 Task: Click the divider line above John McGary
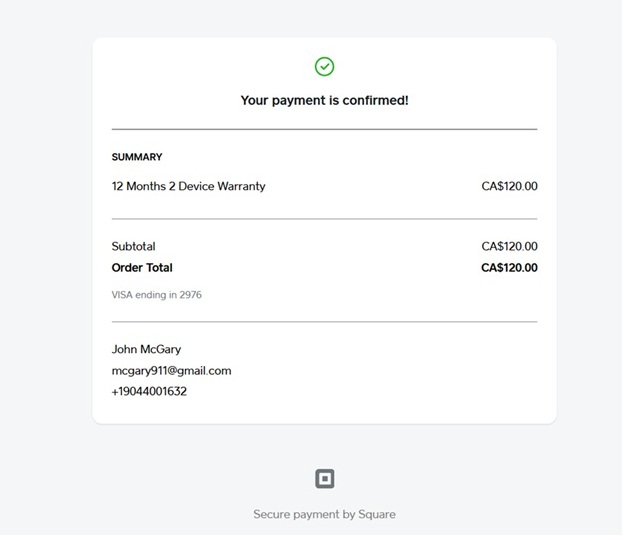[x=324, y=322]
